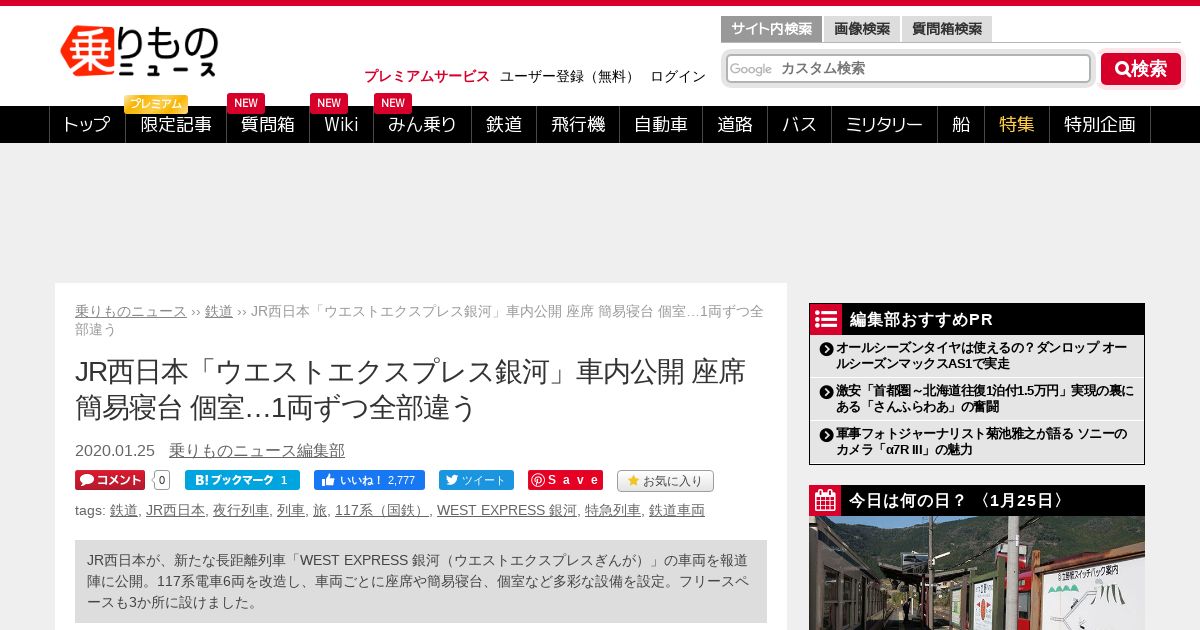Select 鉄道 category in navigation

click(x=504, y=124)
